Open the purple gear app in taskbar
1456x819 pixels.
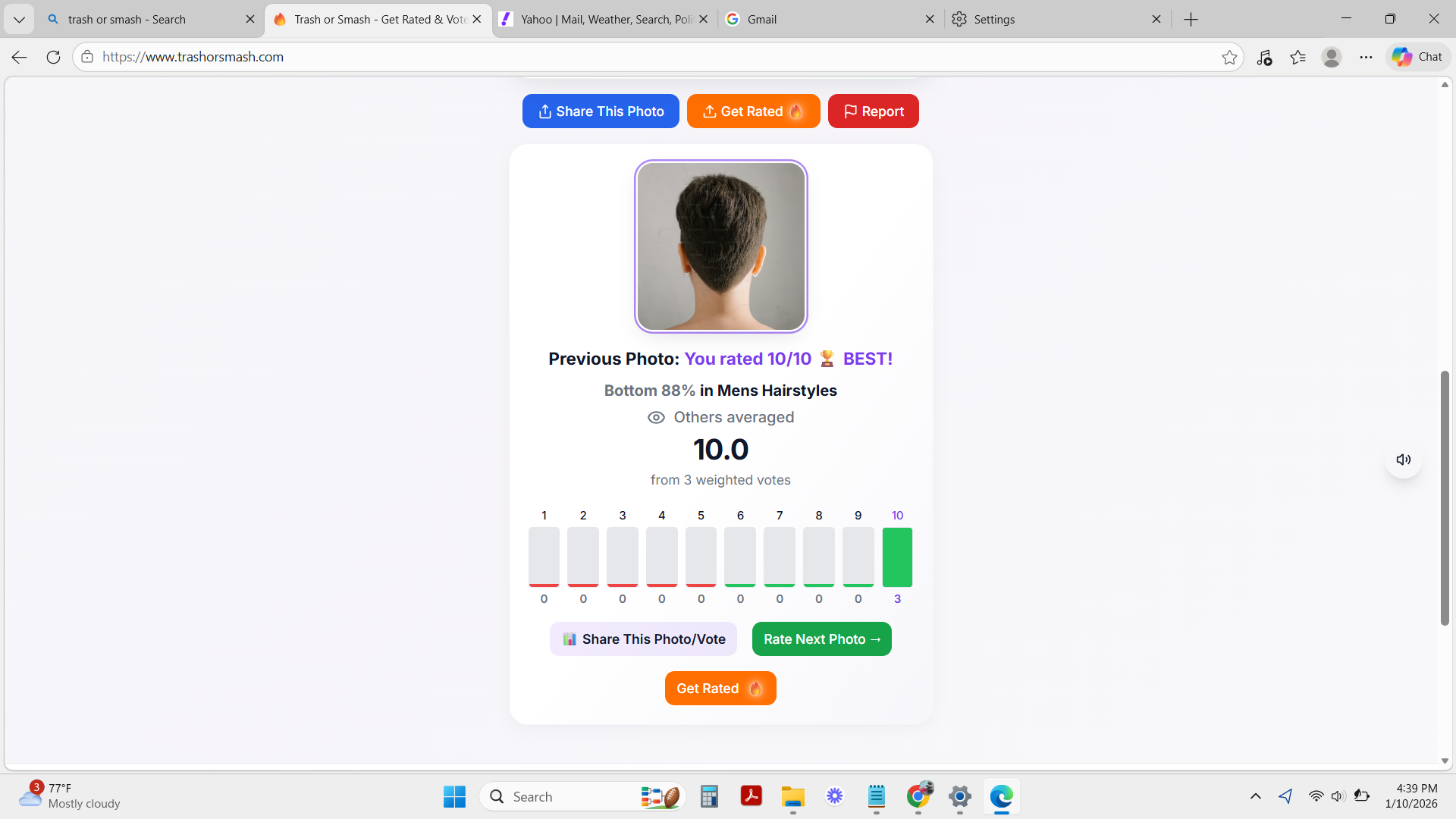coord(835,797)
